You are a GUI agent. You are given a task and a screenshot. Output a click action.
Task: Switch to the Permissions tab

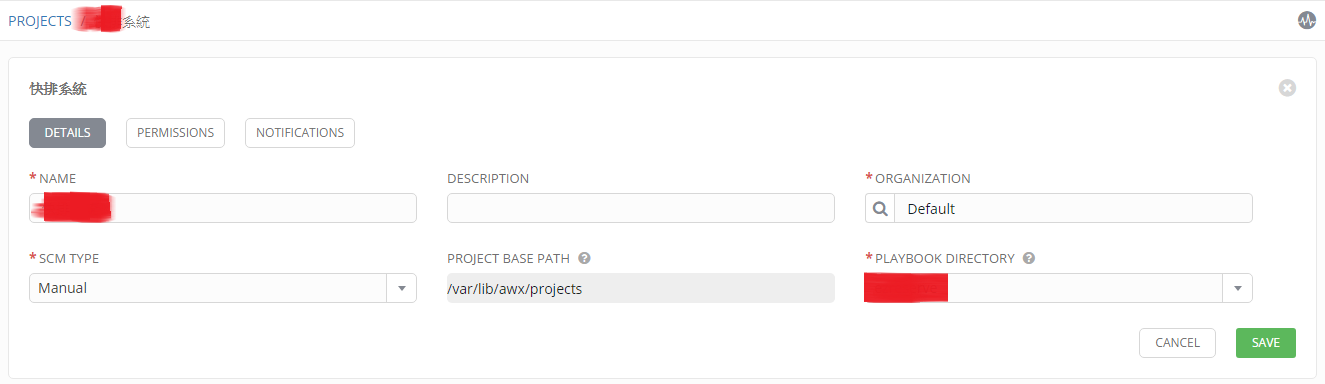[175, 133]
